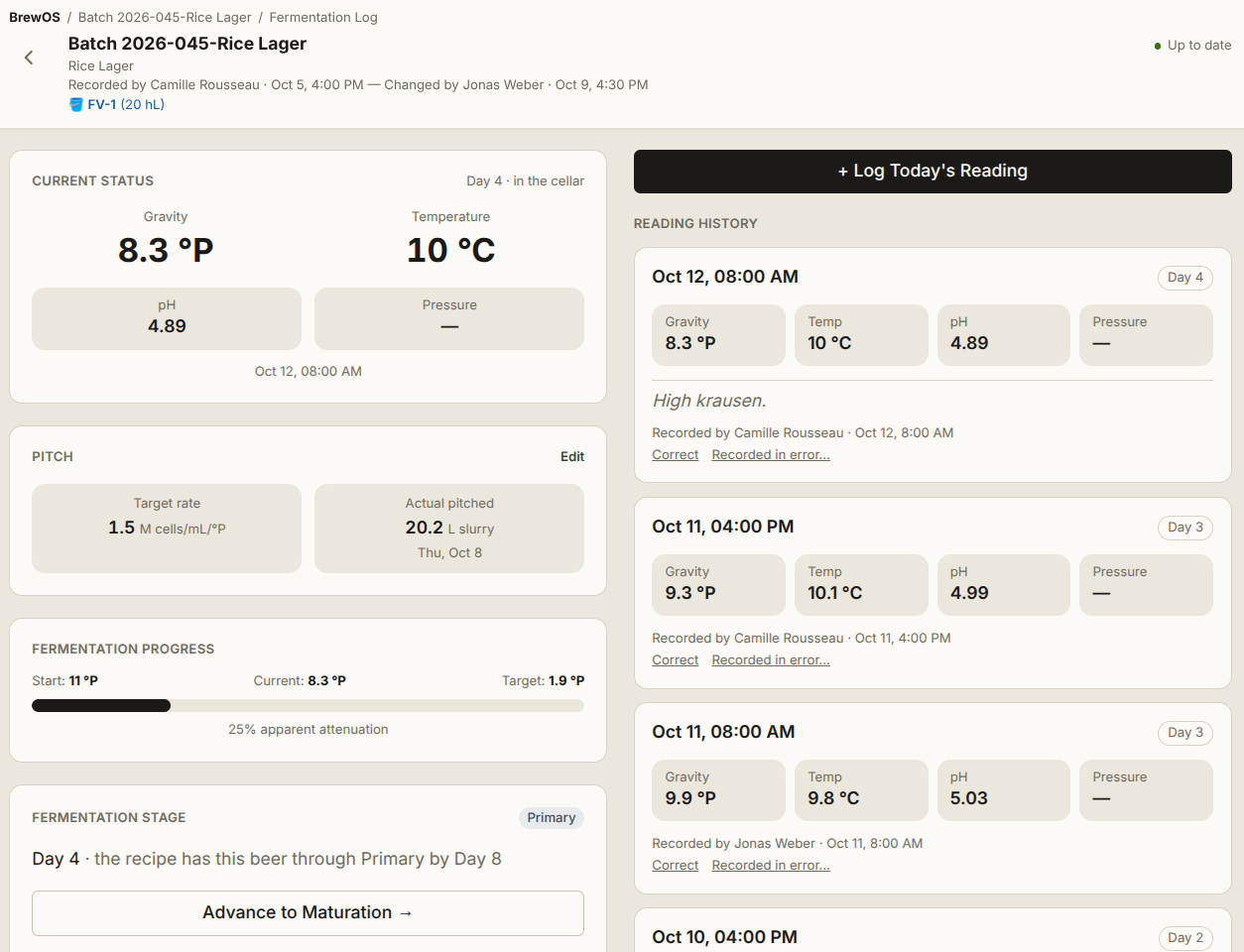Go back using the left arrow icon
This screenshot has width=1244, height=952.
tap(29, 58)
